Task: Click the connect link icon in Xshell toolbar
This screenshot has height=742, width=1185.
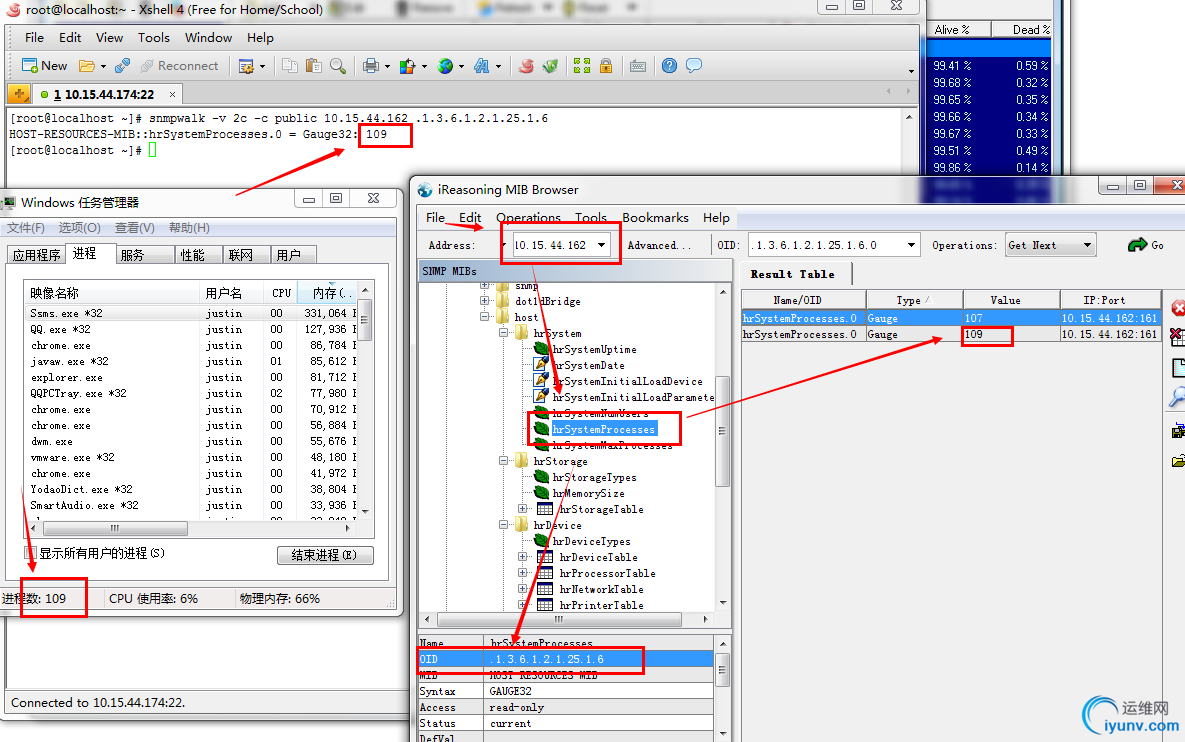Action: [122, 66]
